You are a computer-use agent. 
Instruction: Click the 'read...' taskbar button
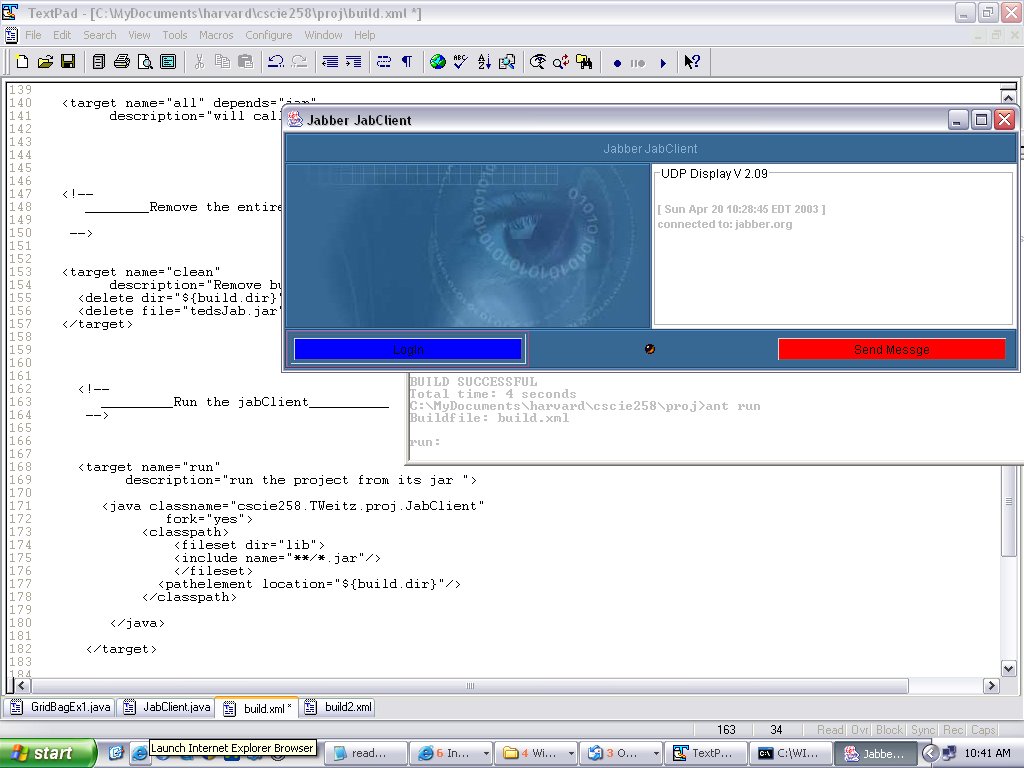(x=366, y=754)
